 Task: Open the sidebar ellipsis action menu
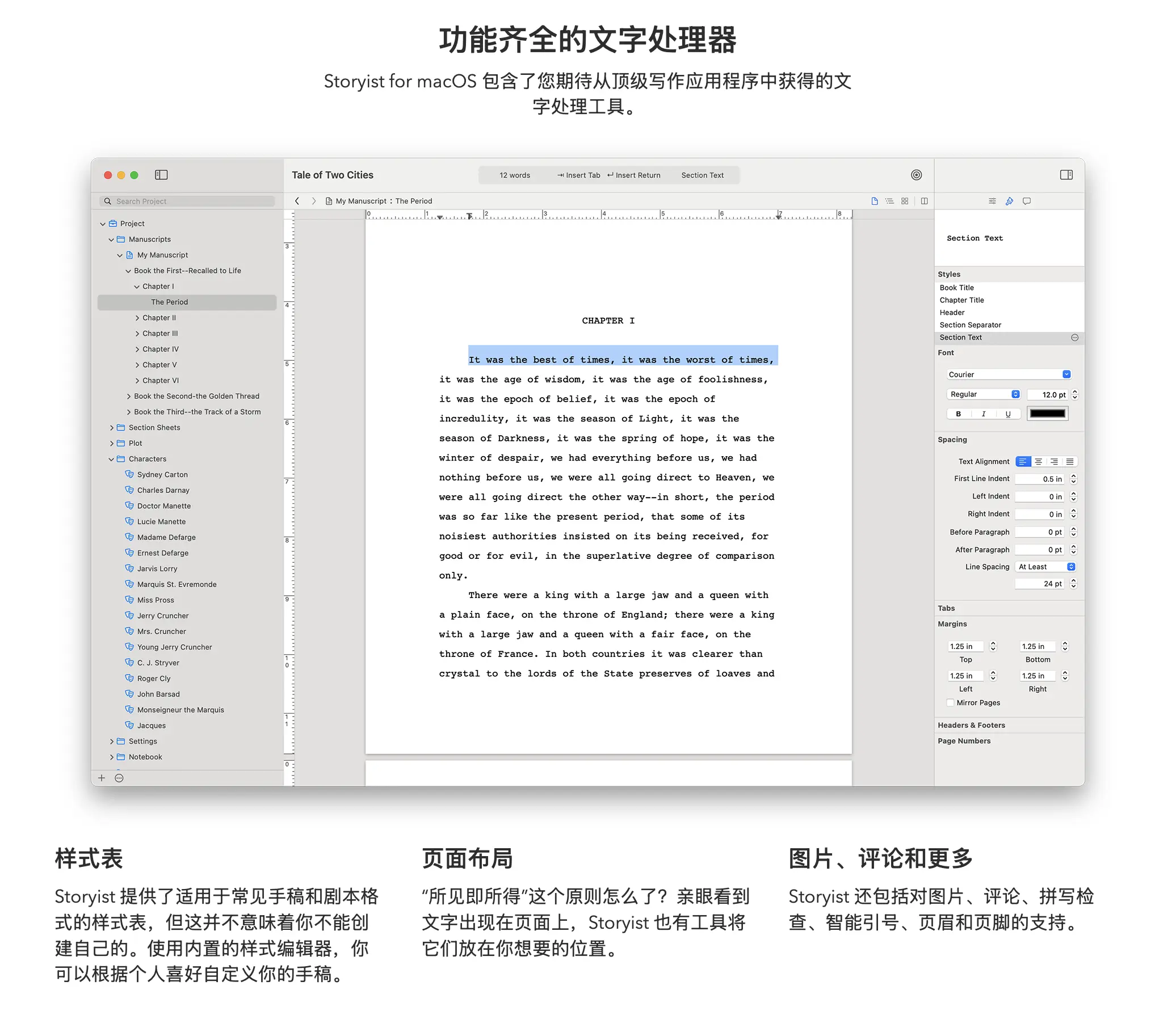pyautogui.click(x=119, y=778)
